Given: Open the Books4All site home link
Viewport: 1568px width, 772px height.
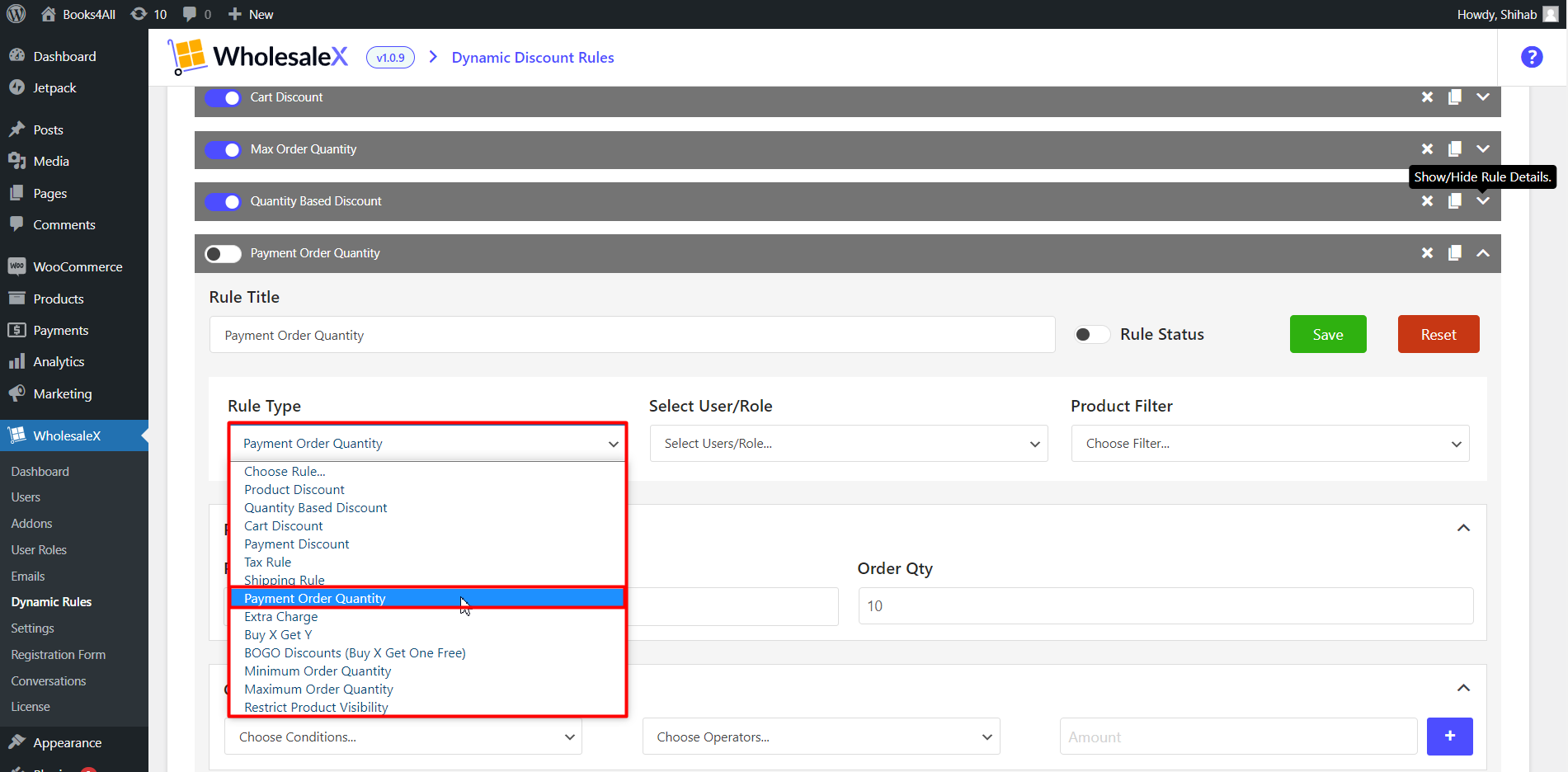Looking at the screenshot, I should pos(78,14).
